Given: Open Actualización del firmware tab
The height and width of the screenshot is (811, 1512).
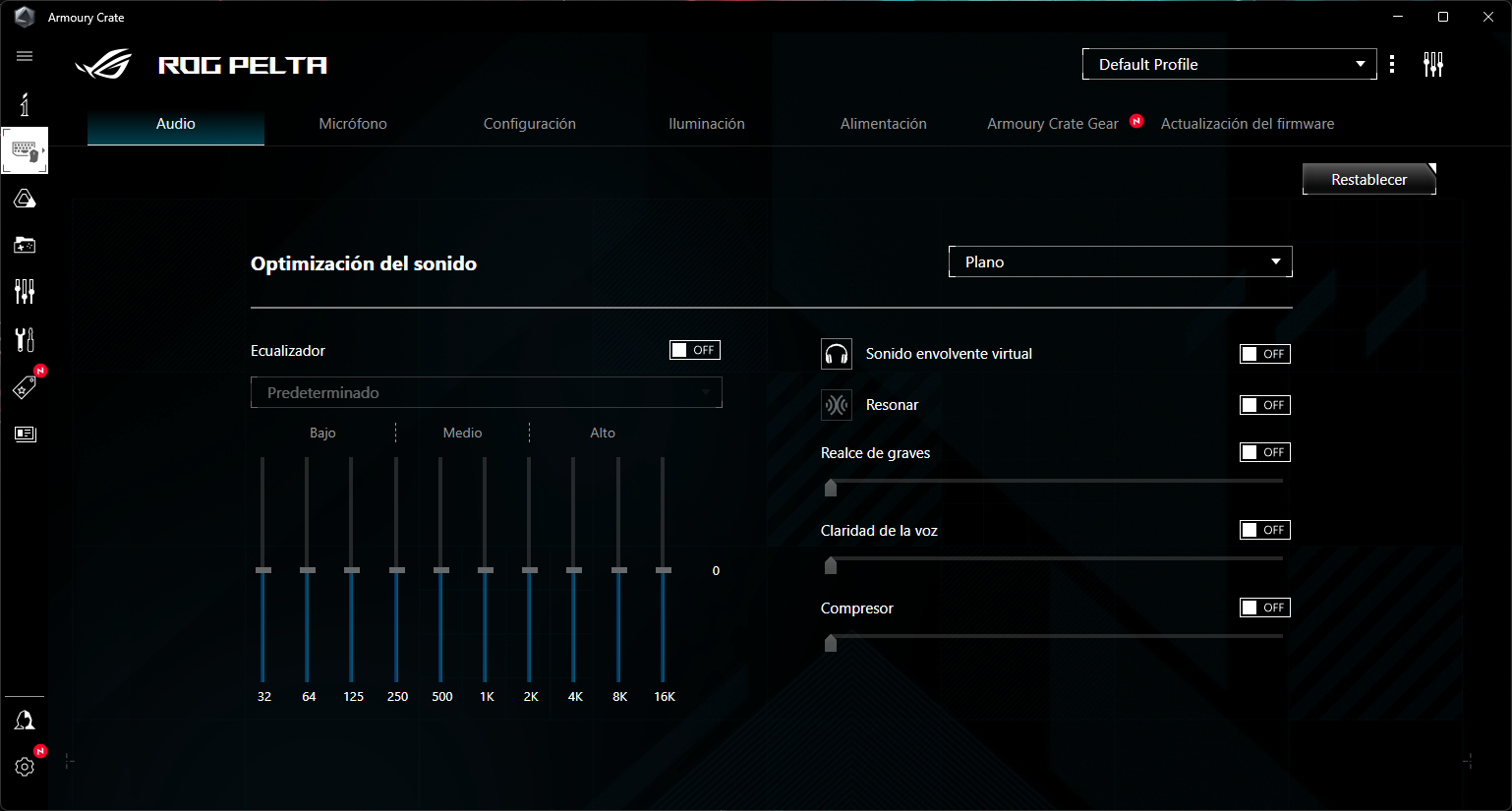Looking at the screenshot, I should click(1248, 124).
